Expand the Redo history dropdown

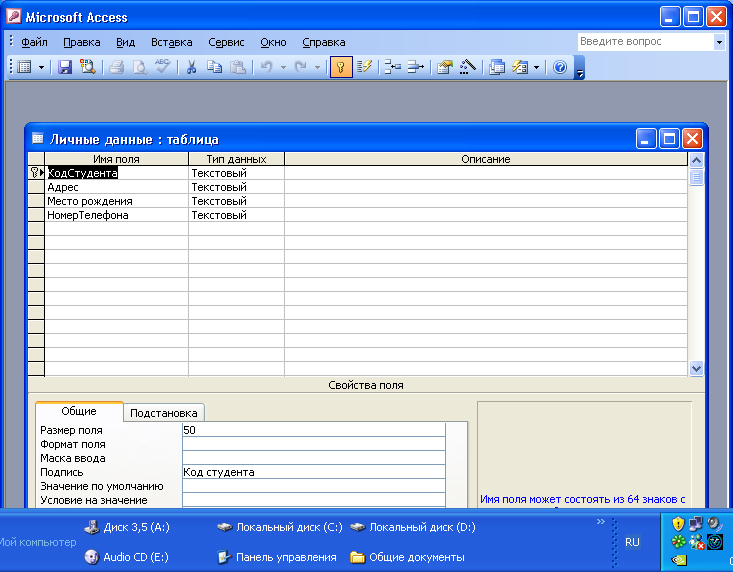point(317,68)
